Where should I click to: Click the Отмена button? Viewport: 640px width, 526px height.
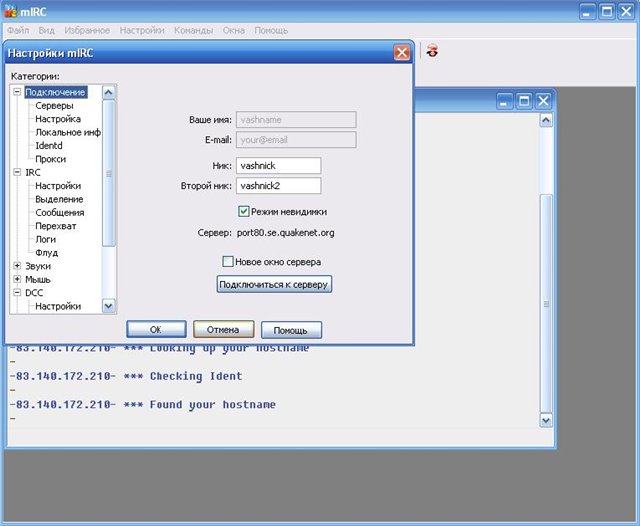[223, 329]
